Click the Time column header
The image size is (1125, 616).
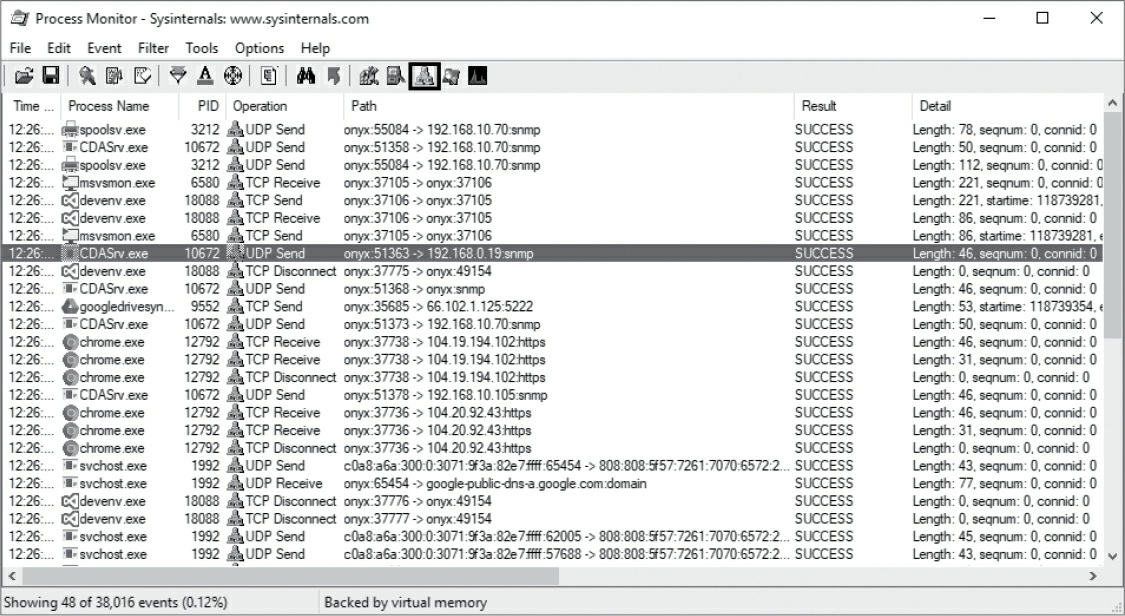[33, 106]
